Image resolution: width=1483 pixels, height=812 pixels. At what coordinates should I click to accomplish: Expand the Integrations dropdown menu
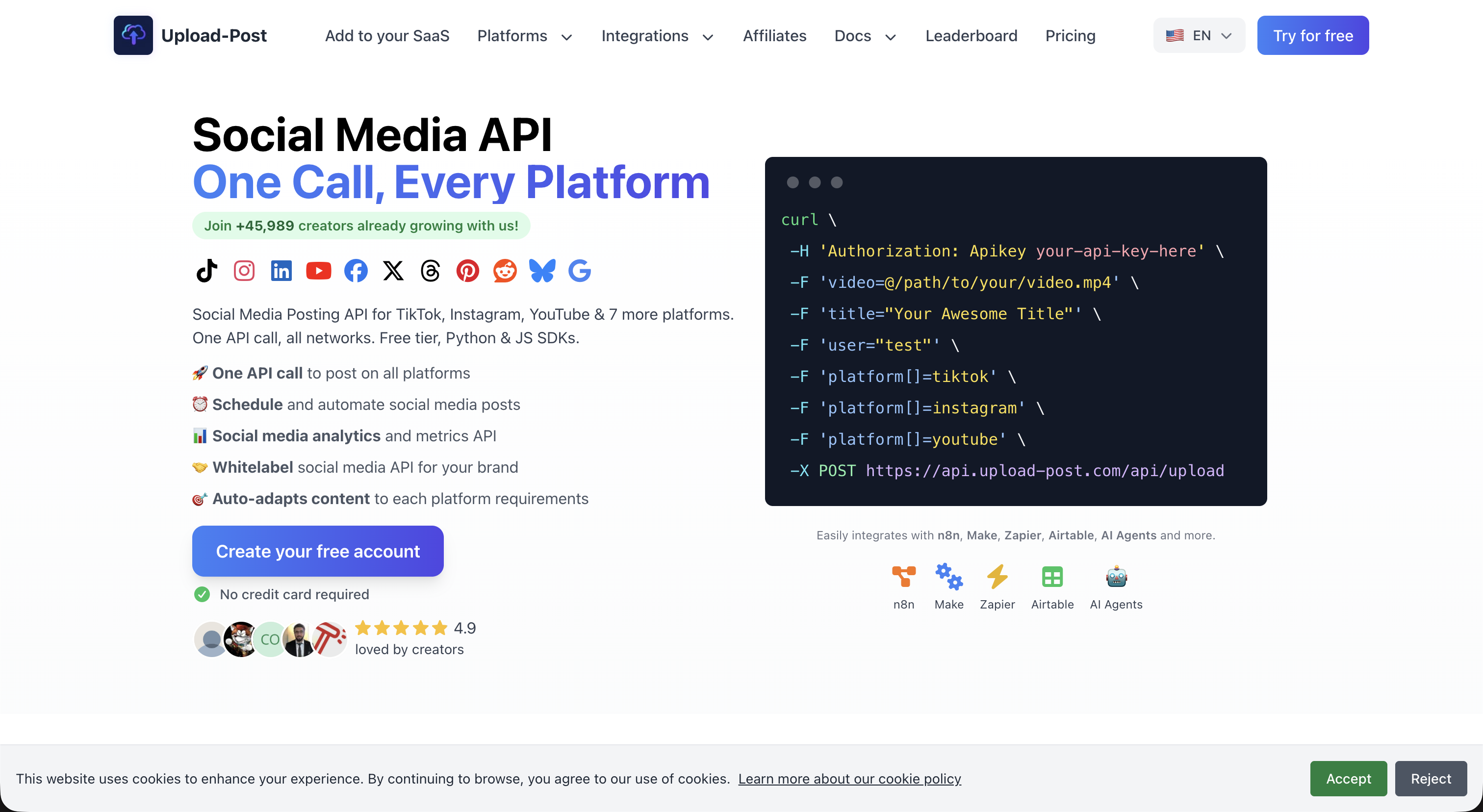click(x=657, y=36)
